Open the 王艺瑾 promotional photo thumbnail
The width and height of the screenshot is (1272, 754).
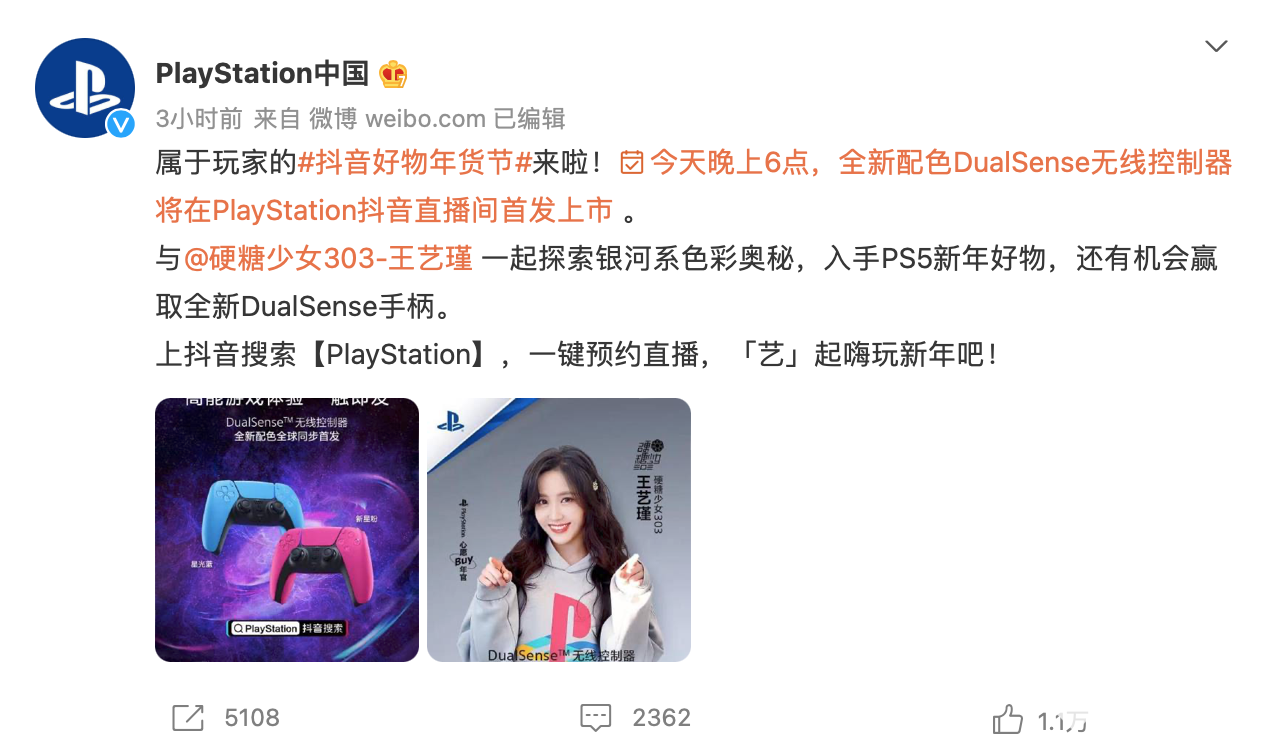tap(559, 530)
